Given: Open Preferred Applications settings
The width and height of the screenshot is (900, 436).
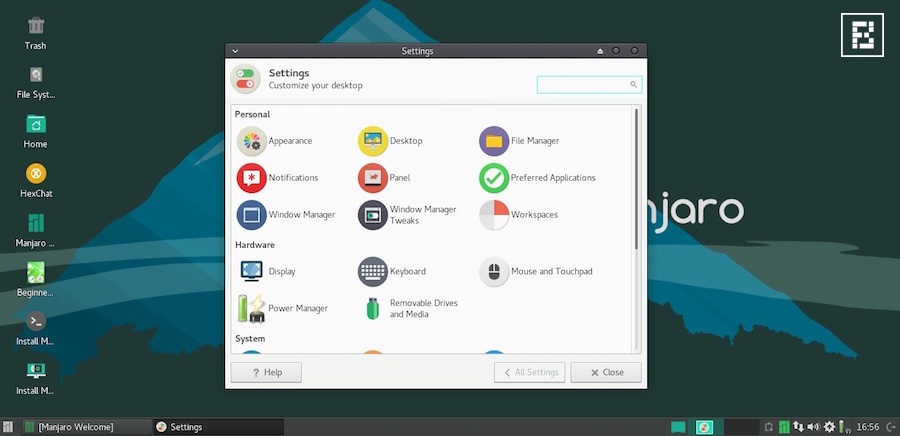Looking at the screenshot, I should (494, 178).
